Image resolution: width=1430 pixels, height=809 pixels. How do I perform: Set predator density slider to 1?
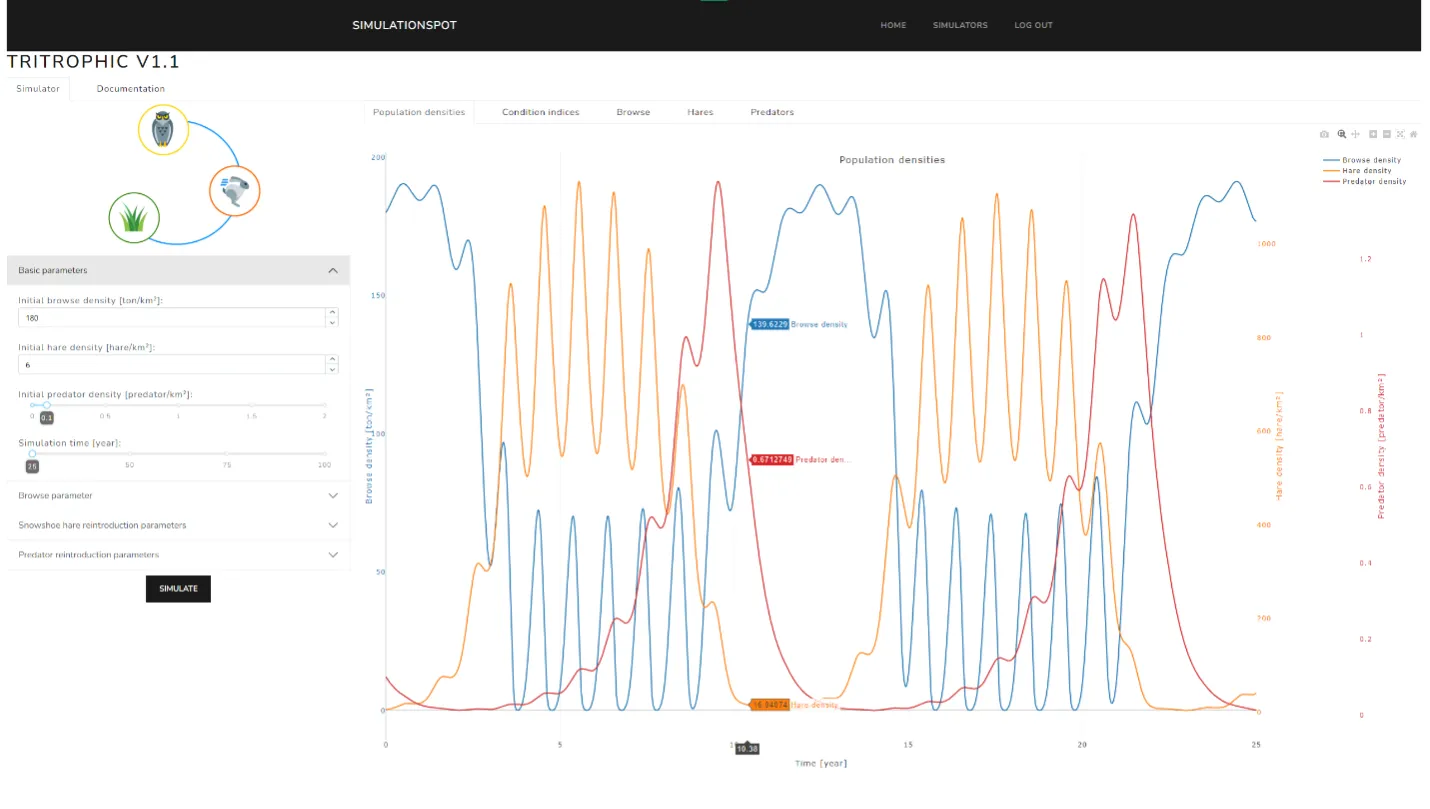pos(178,405)
